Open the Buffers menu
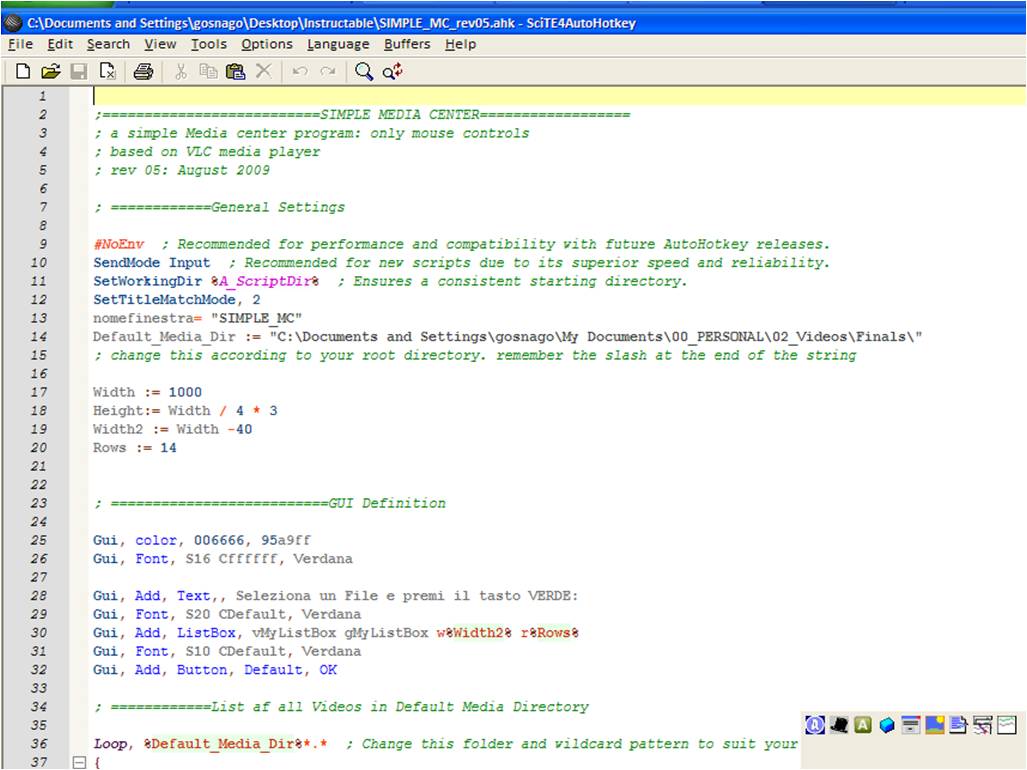 point(407,44)
